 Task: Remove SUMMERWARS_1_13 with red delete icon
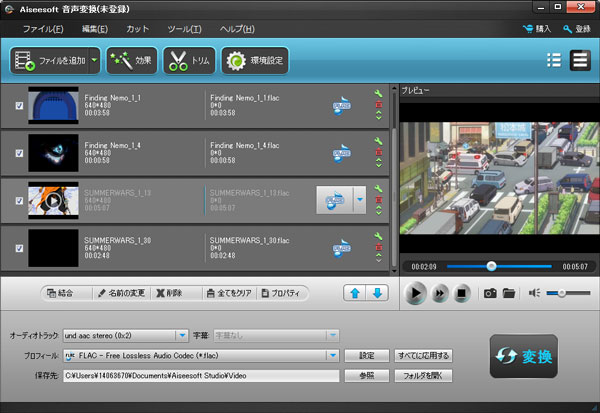tap(378, 199)
